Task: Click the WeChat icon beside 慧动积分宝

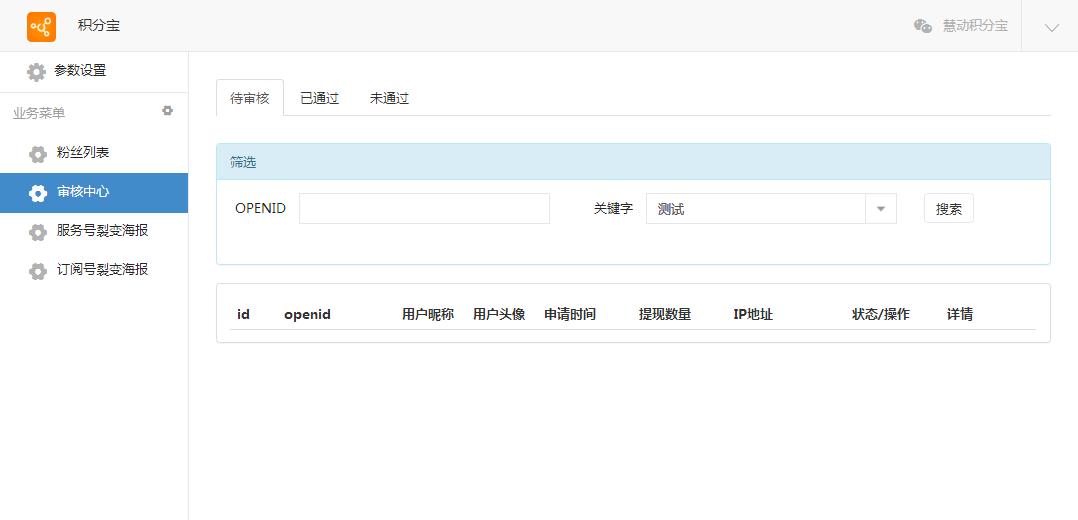Action: 923,26
